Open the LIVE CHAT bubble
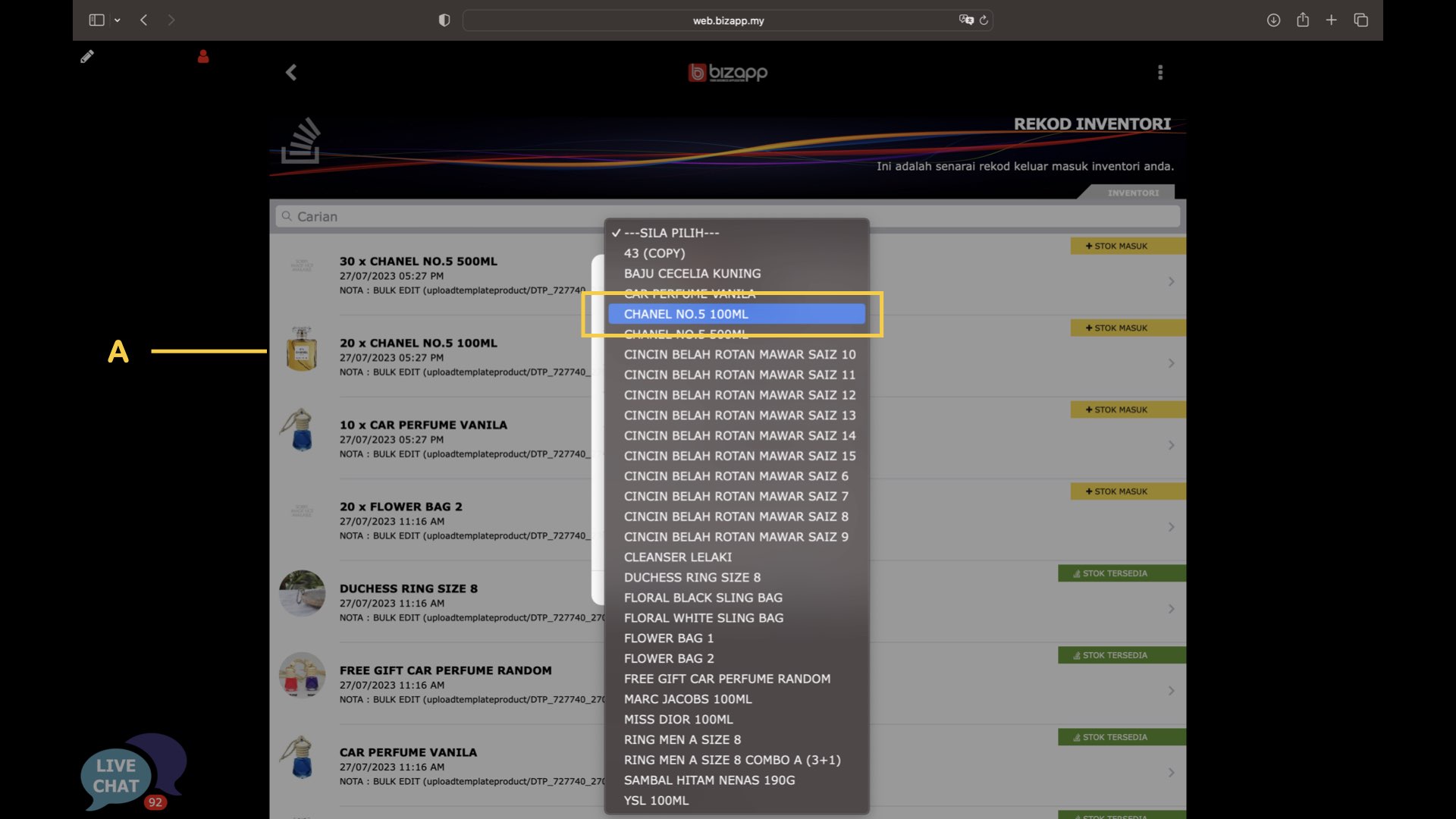This screenshot has width=1456, height=819. [133, 772]
